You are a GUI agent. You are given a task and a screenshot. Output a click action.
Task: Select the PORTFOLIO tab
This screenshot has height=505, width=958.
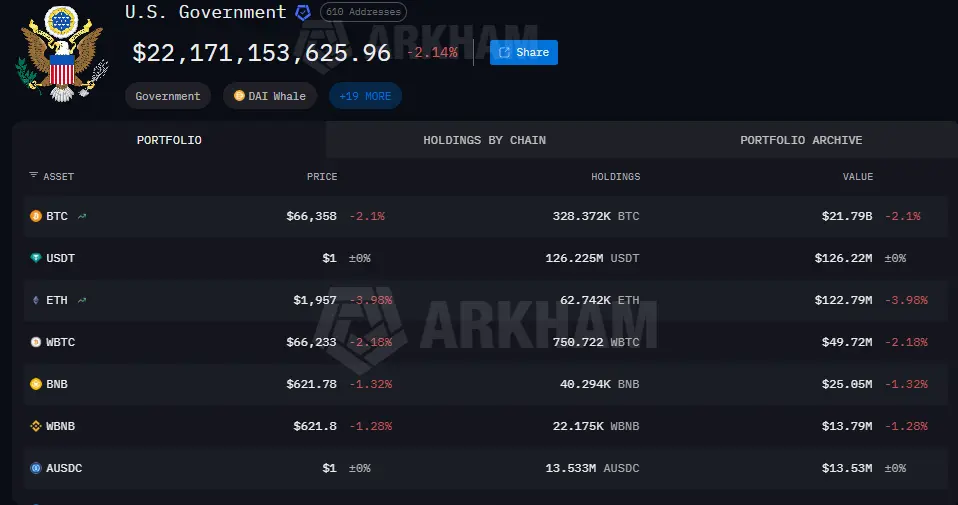coord(169,140)
